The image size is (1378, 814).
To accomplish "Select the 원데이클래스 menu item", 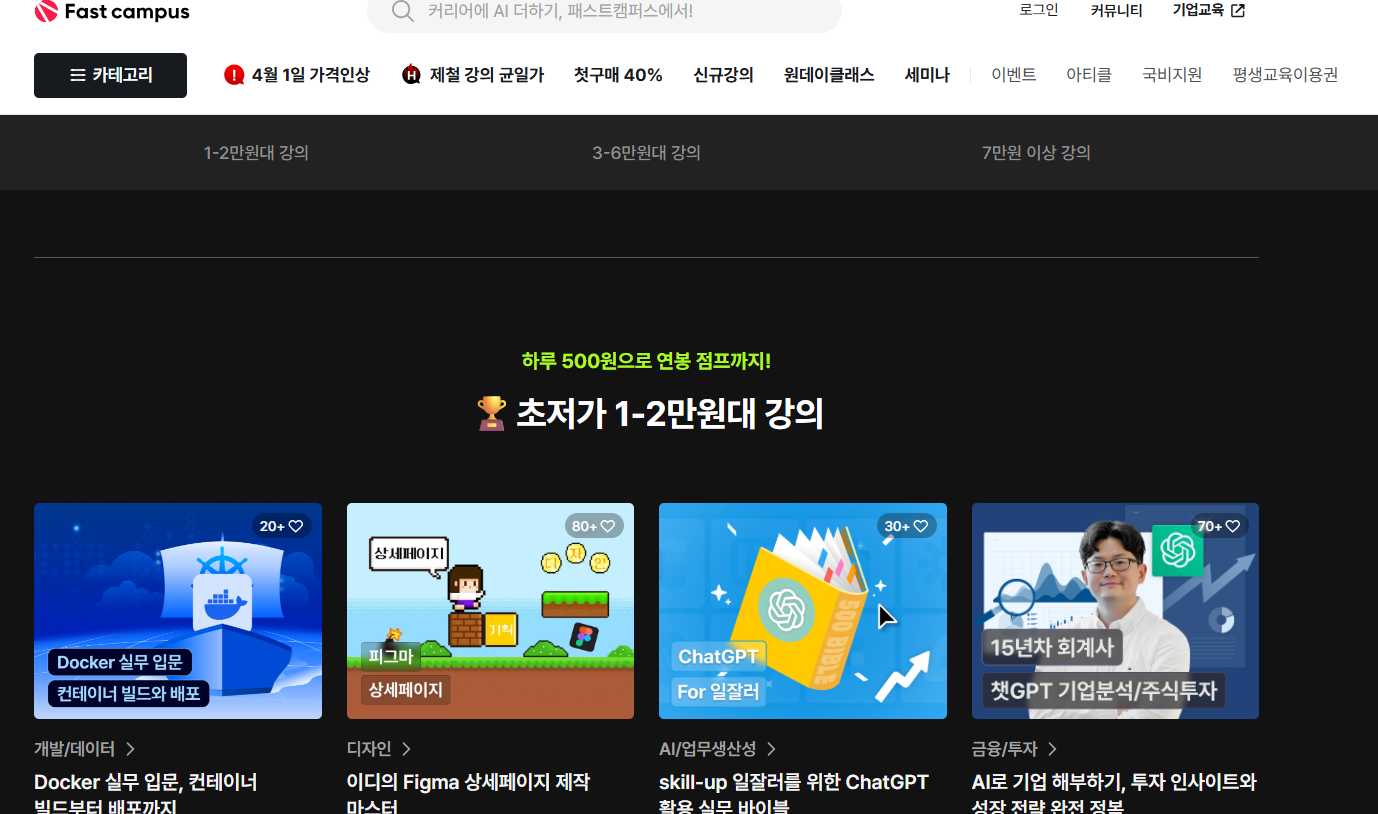I will 829,75.
